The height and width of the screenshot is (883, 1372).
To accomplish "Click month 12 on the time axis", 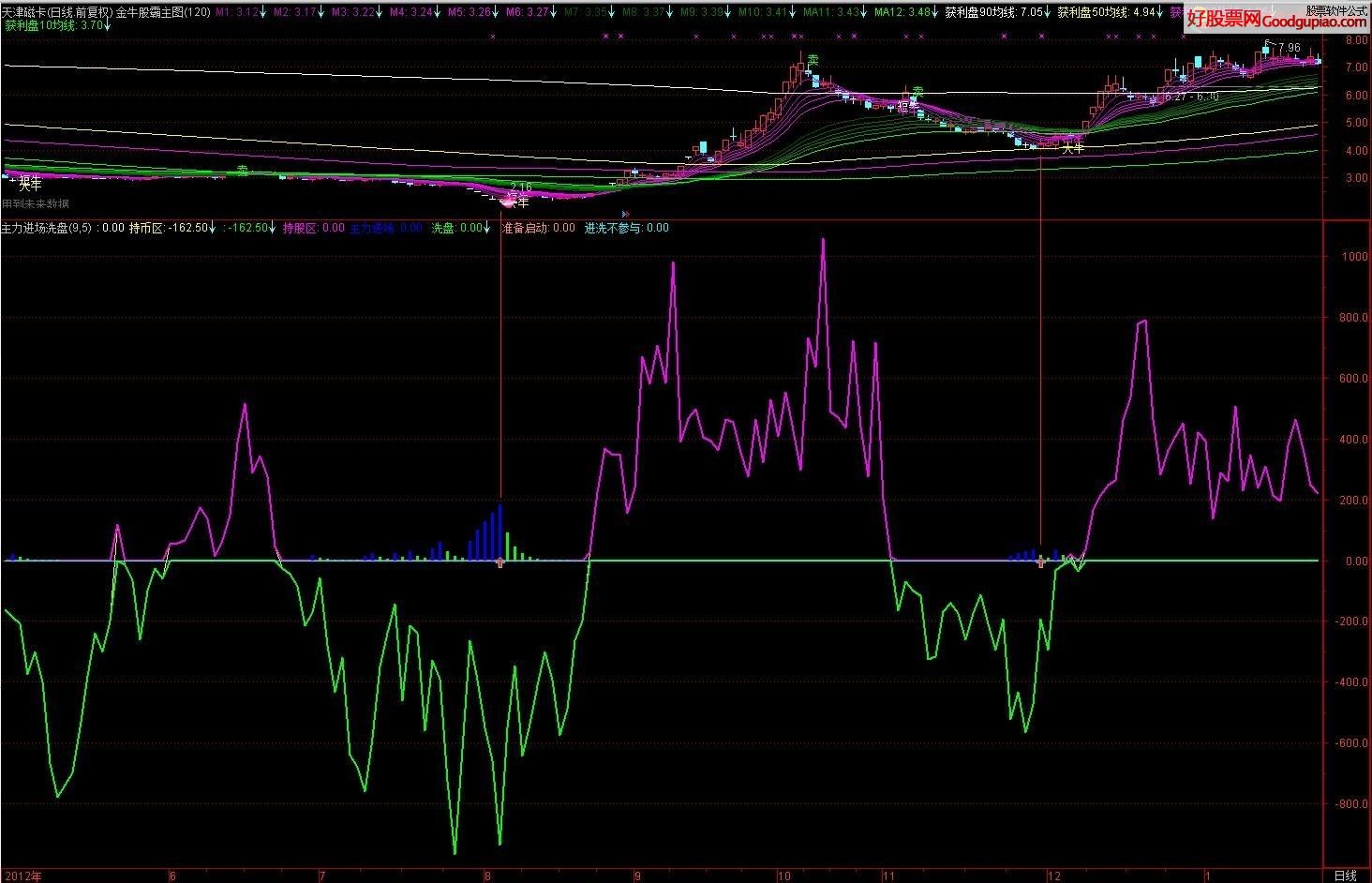I will (x=1053, y=876).
